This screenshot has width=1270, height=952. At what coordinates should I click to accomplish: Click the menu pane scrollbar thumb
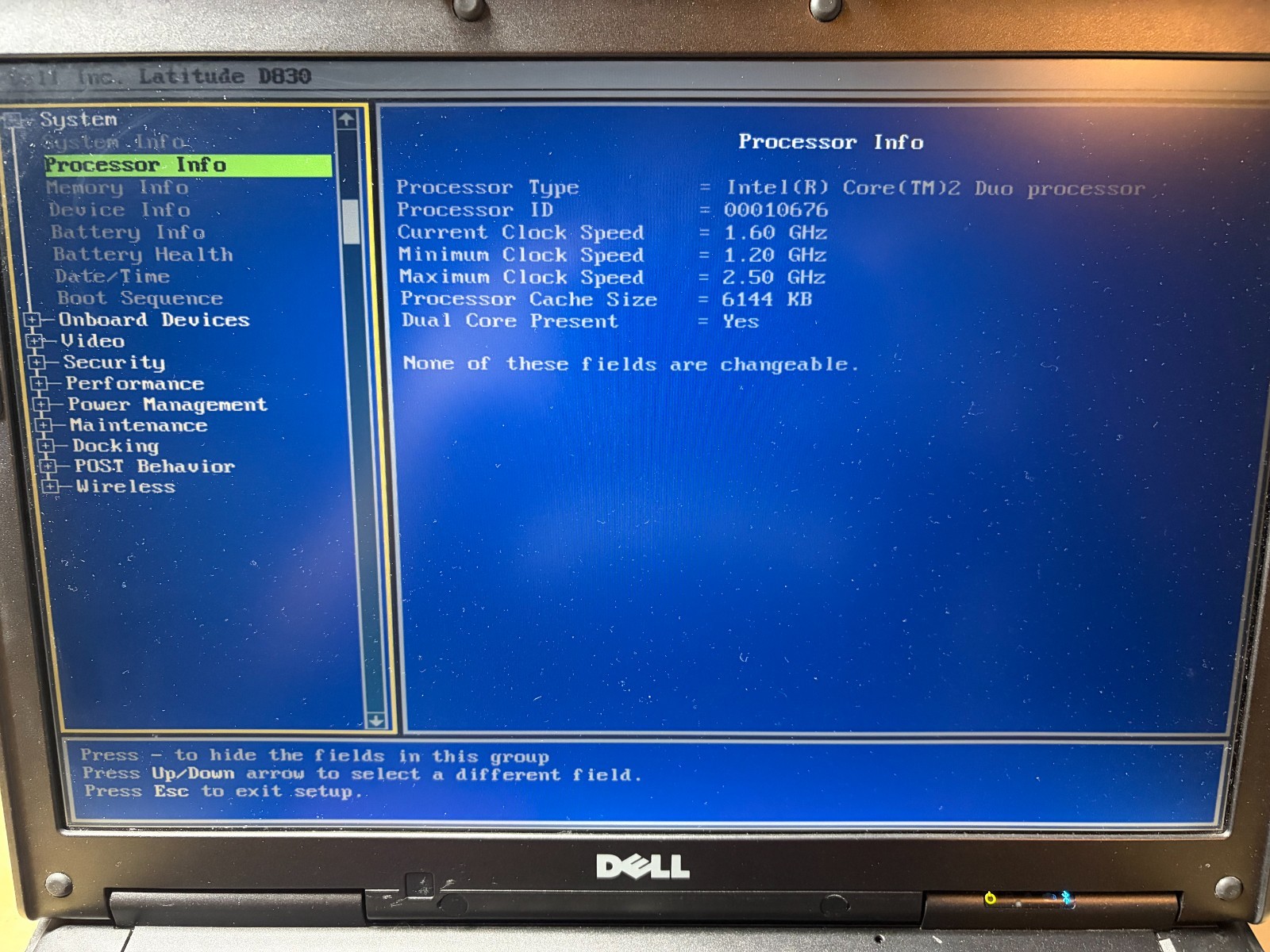350,222
